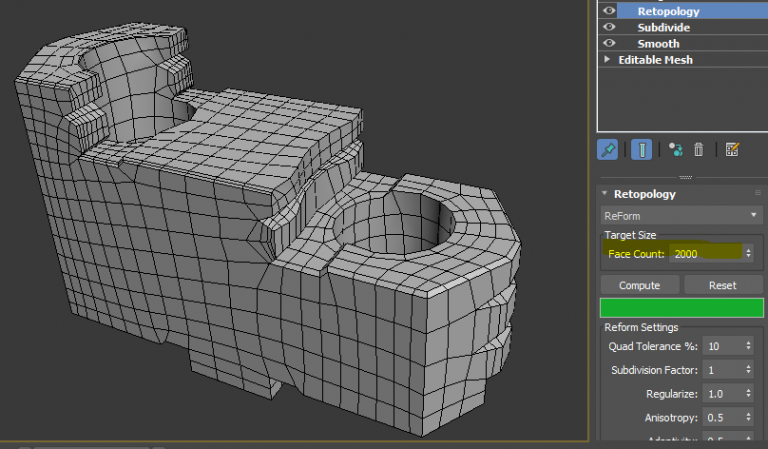This screenshot has width=768, height=449.
Task: Toggle Show End Result icon
Action: coord(642,150)
